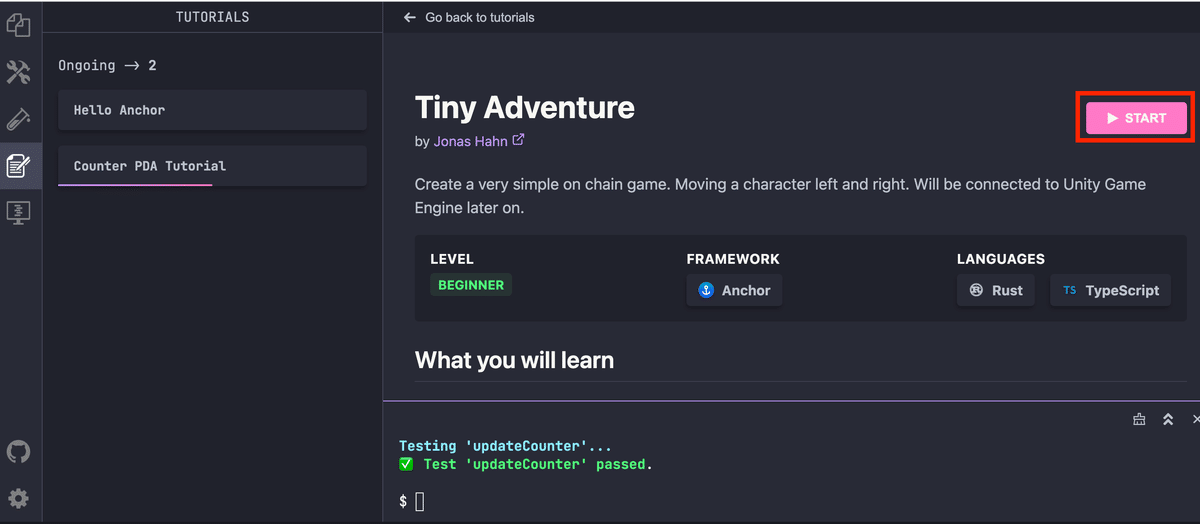Click the external link icon beside Jonas Hahn
The image size is (1200, 524).
(518, 141)
